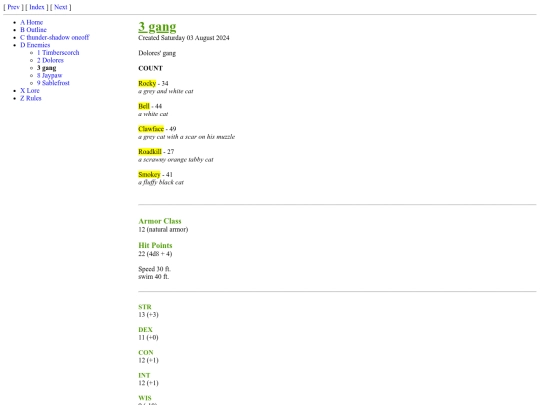This screenshot has width=540, height=405.
Task: Open the A Home page
Action: (31, 22)
